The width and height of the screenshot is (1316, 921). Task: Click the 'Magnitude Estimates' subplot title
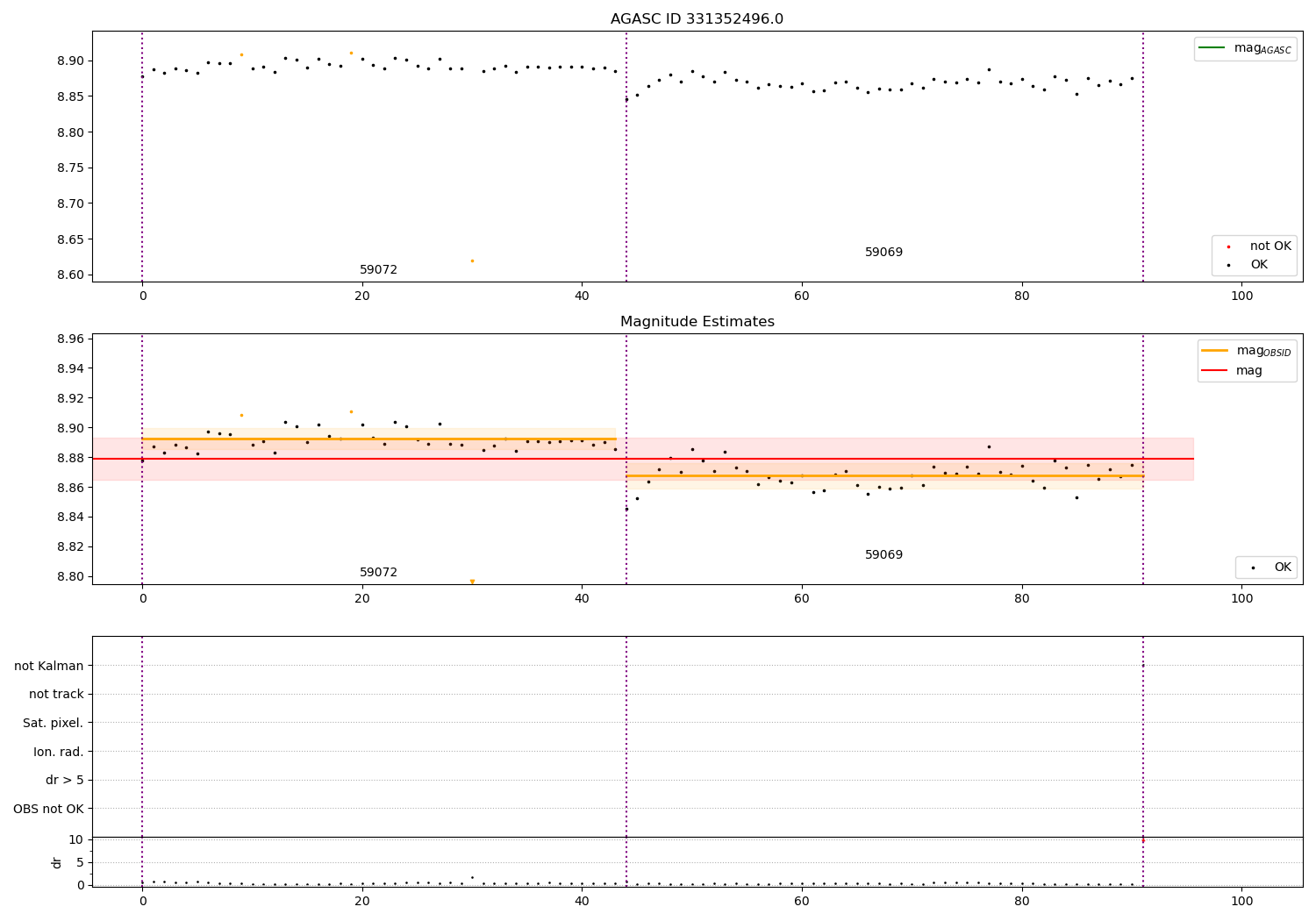pos(697,322)
